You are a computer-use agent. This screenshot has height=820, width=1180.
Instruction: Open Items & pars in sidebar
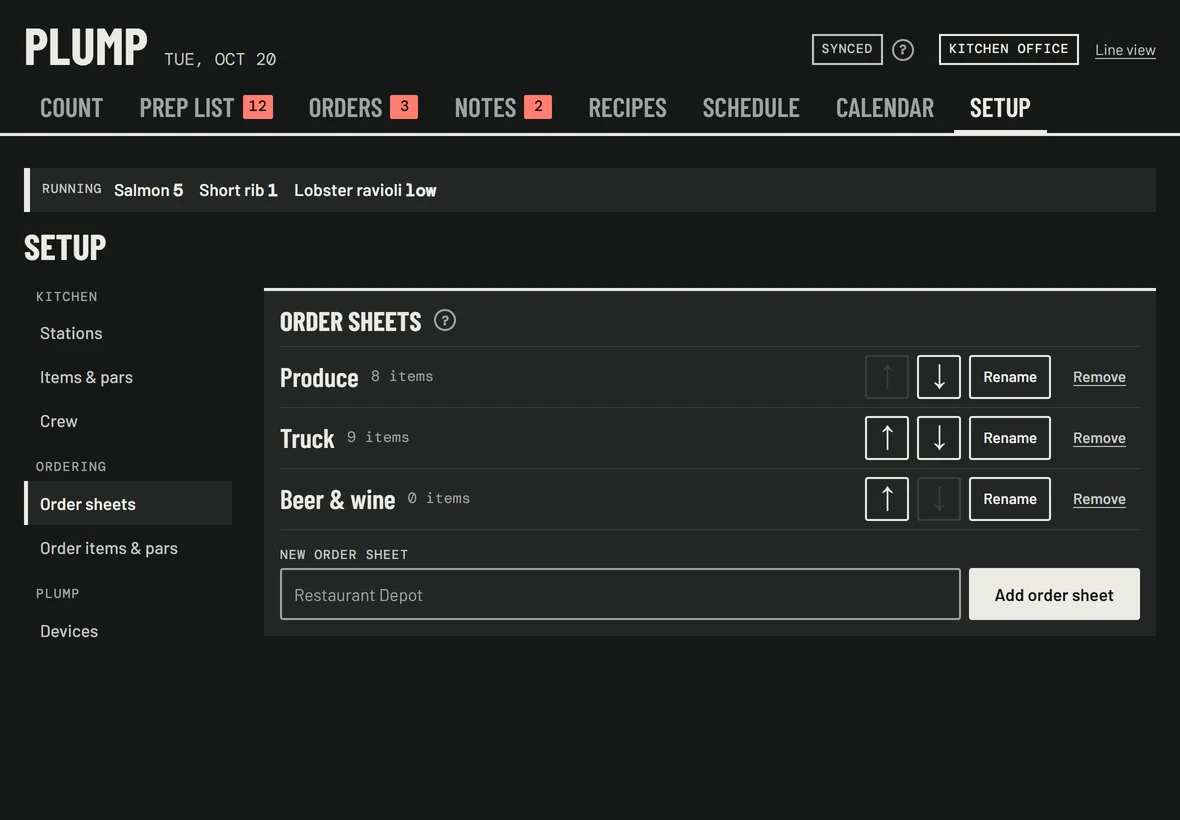click(x=87, y=377)
